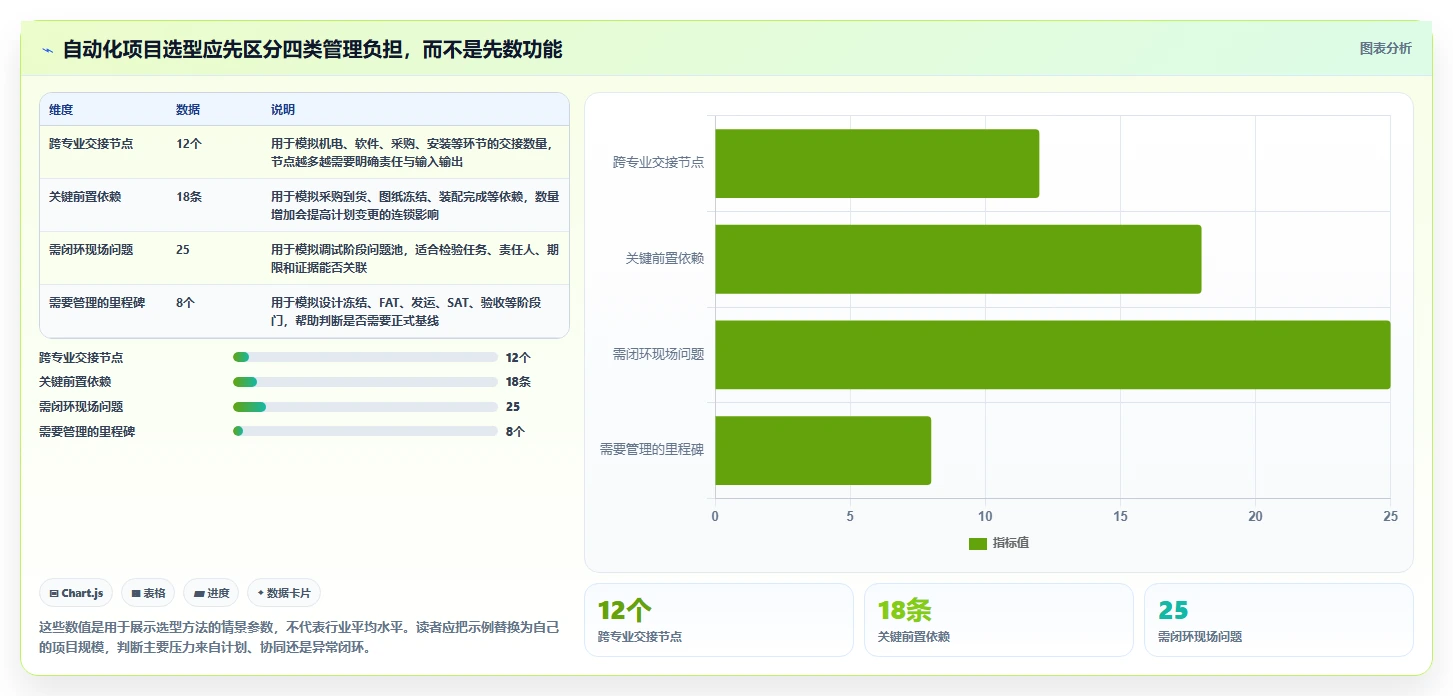Viewport: 1453px width, 696px height.
Task: Click the 跨专业交接节点 chart axis label
Action: click(x=658, y=162)
